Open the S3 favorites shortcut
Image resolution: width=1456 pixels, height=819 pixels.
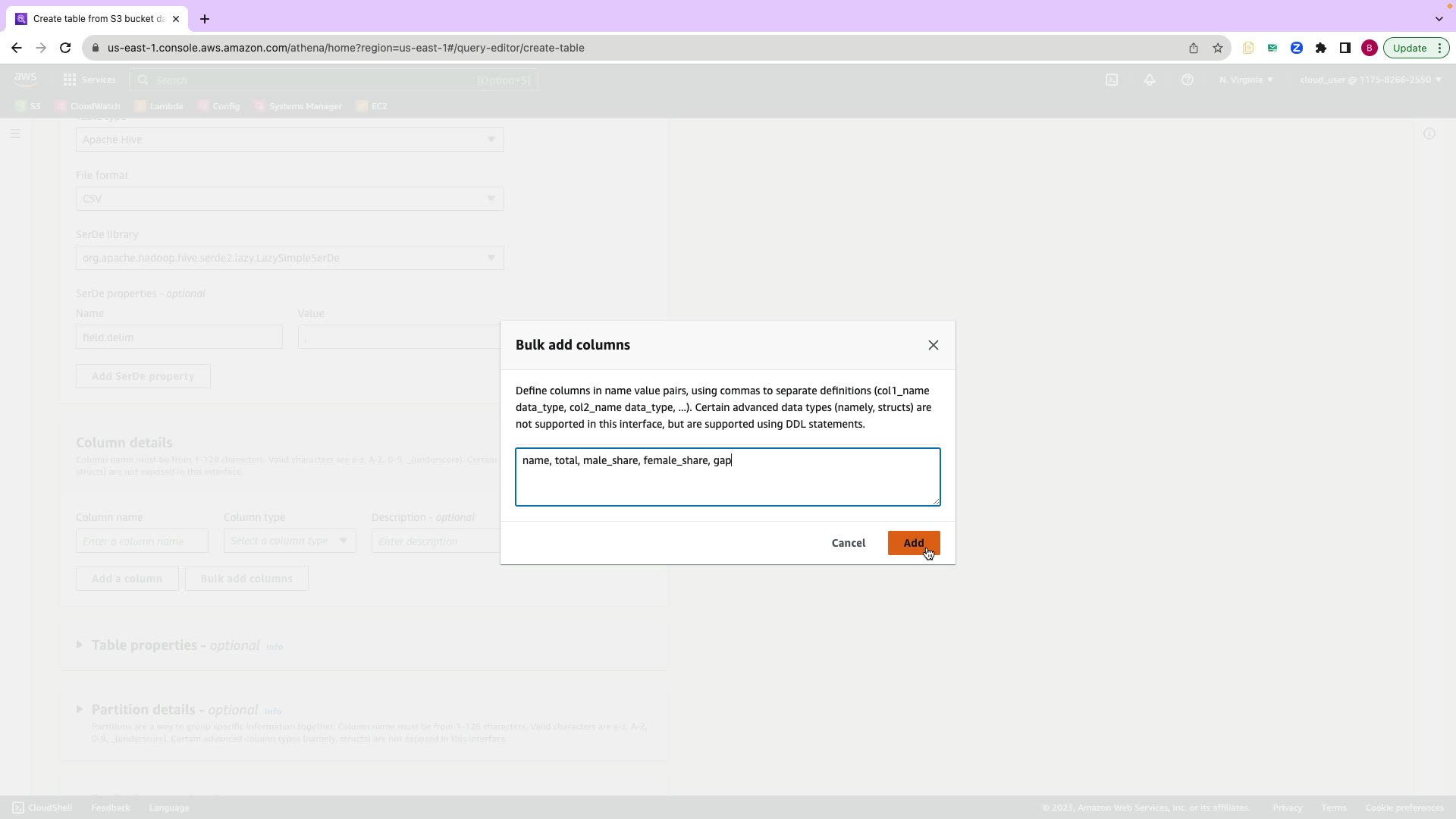(x=28, y=106)
